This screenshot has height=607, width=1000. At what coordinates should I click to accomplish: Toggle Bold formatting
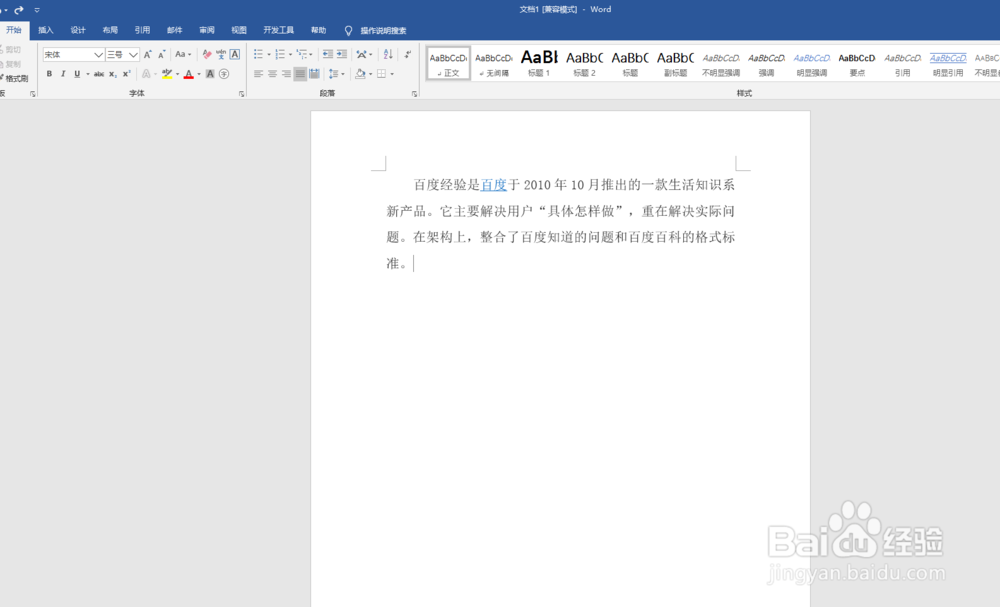coord(49,74)
